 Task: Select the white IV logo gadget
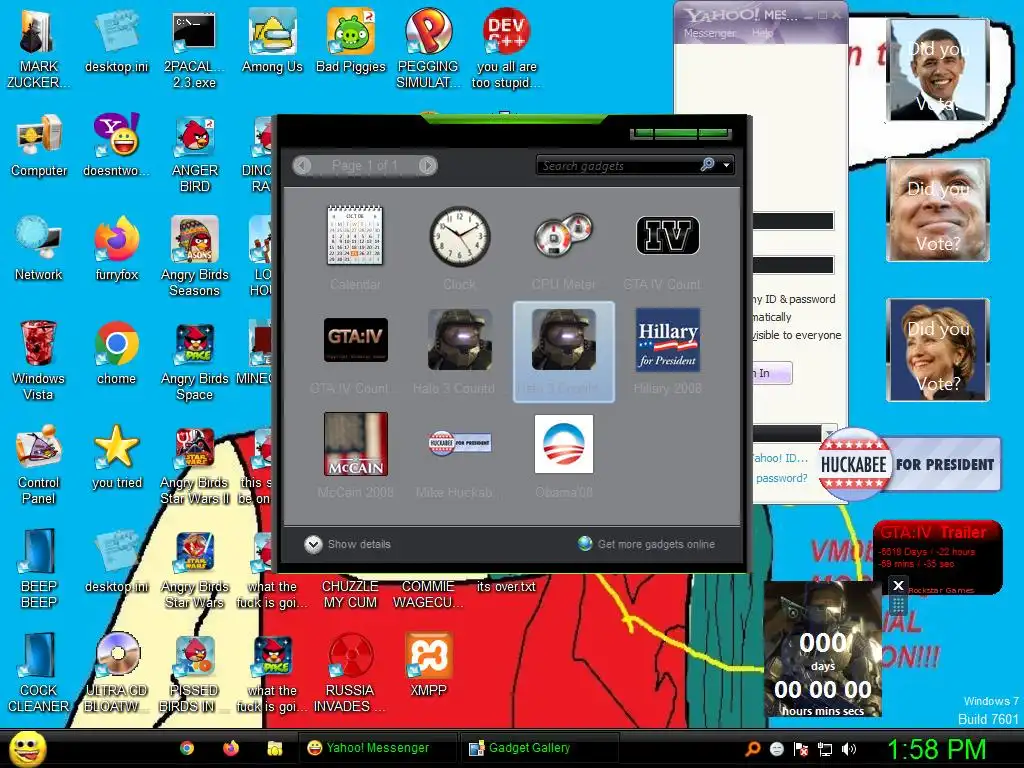pyautogui.click(x=667, y=235)
